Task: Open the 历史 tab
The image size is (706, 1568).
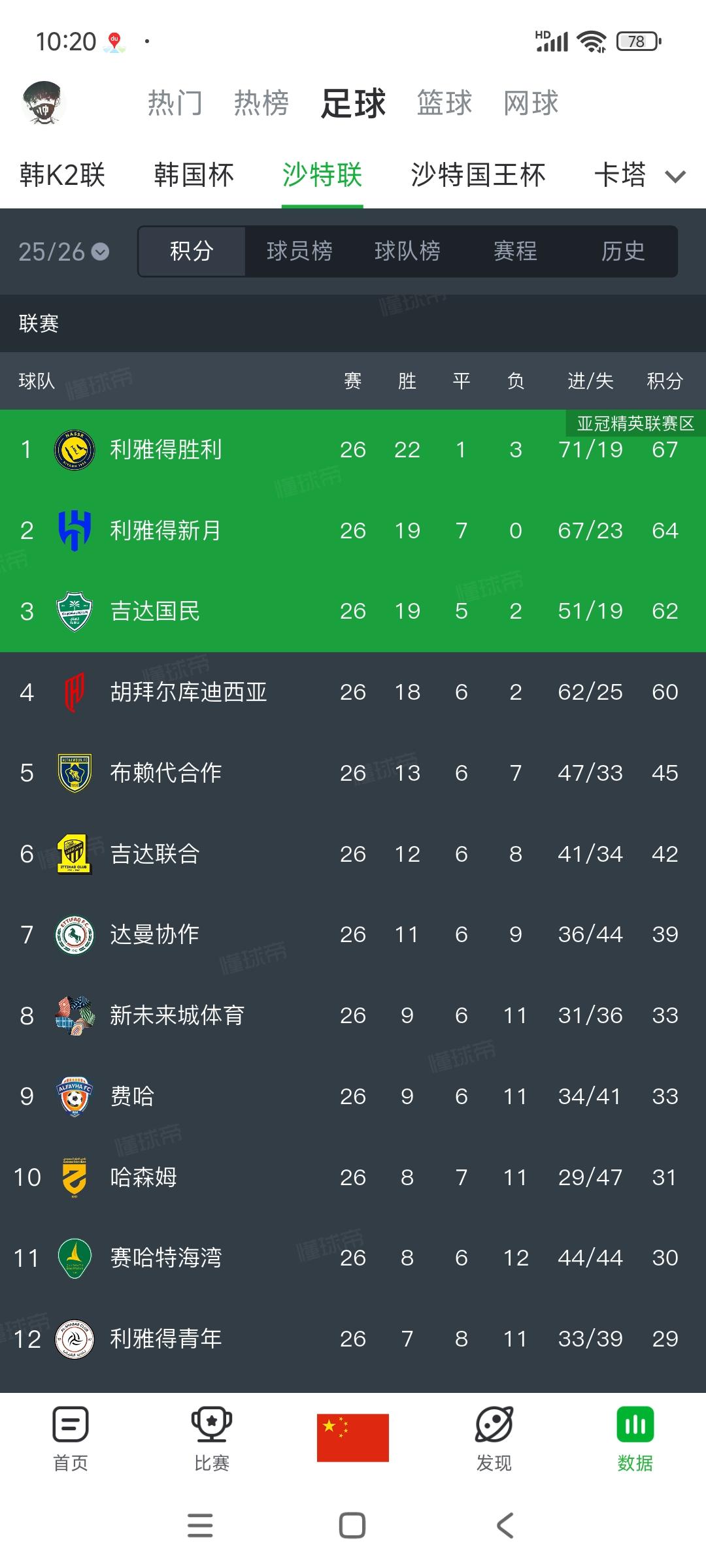Action: coord(623,252)
